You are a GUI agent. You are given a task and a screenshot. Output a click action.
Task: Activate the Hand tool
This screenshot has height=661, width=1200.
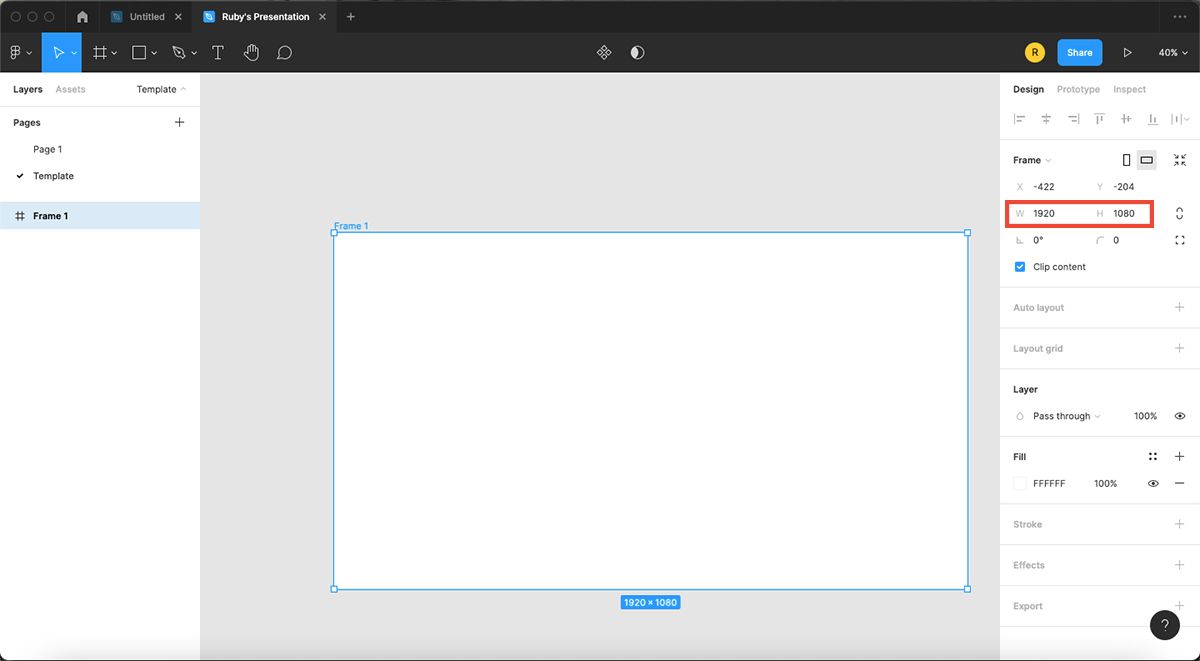coord(251,52)
